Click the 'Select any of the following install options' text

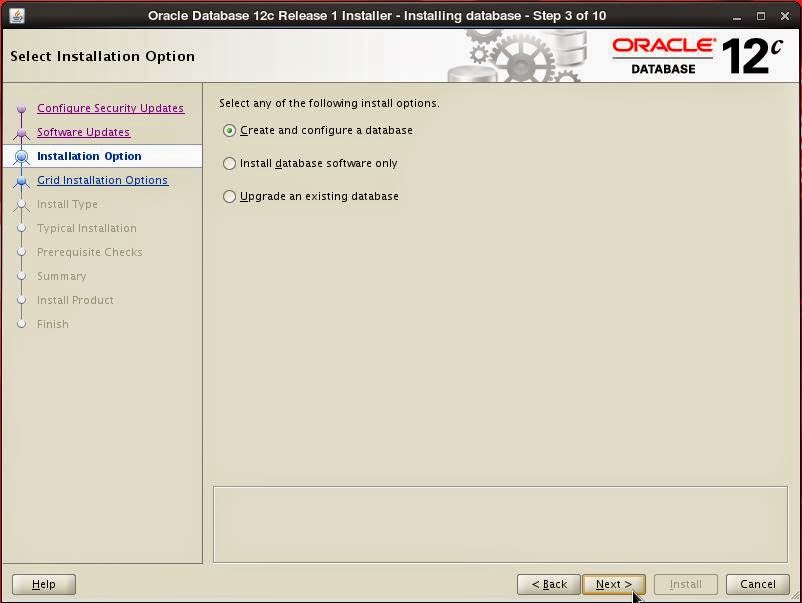tap(329, 103)
